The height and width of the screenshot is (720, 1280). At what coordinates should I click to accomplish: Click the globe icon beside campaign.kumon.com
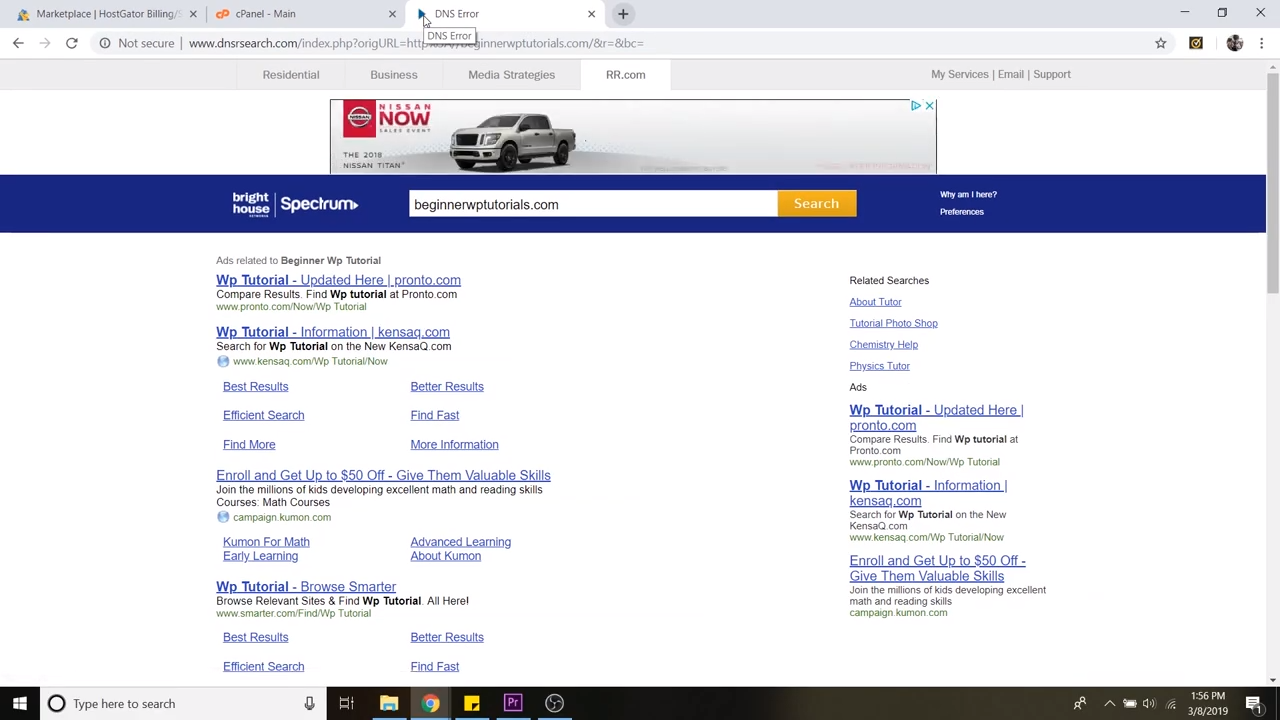(x=223, y=517)
